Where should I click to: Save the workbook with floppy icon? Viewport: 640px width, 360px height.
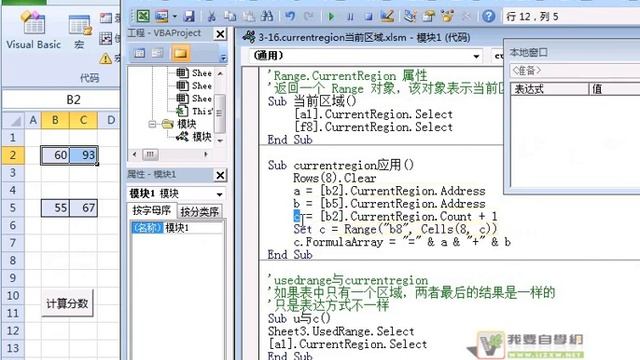point(189,17)
